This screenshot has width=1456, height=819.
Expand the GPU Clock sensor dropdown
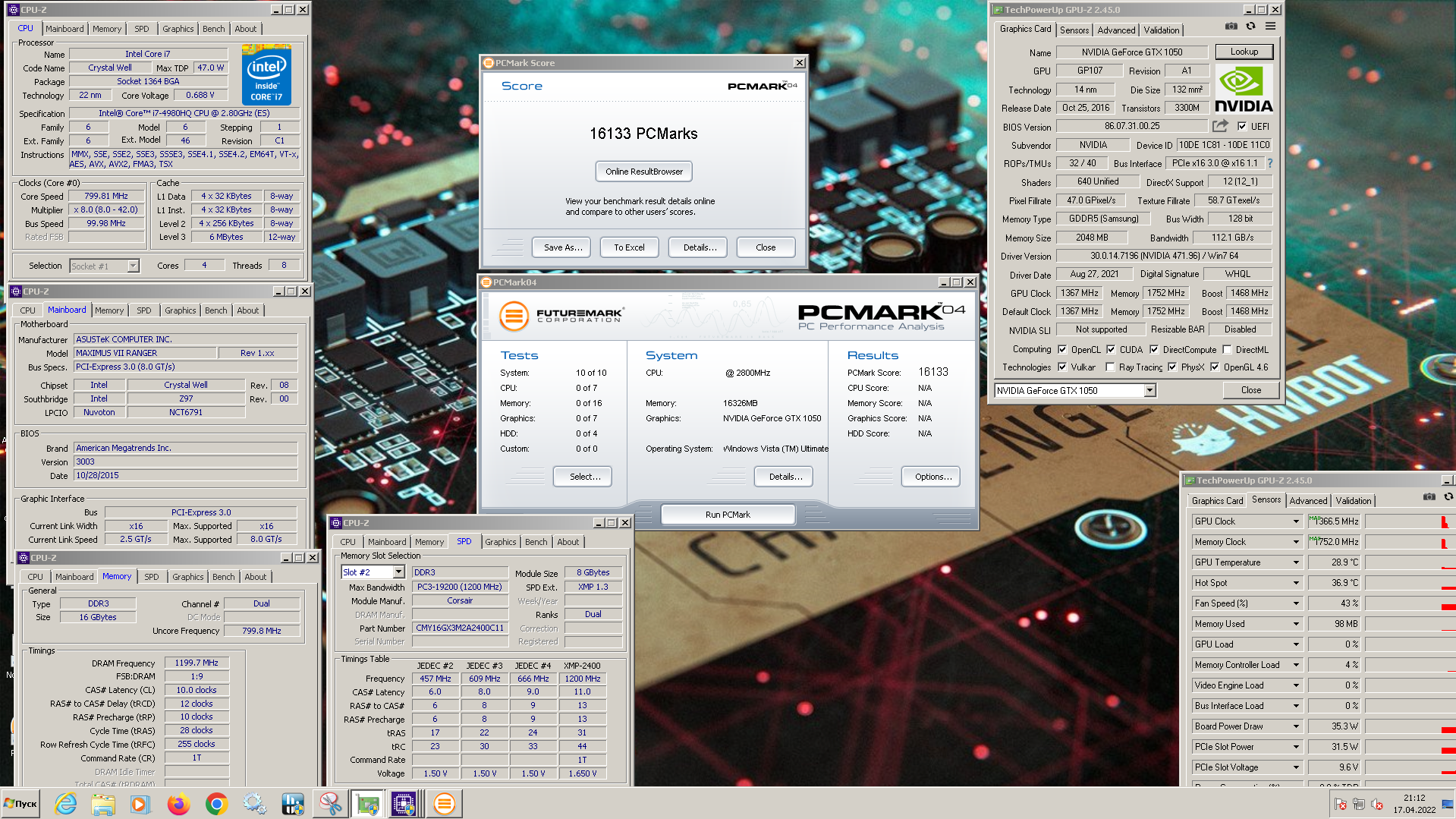[1296, 521]
